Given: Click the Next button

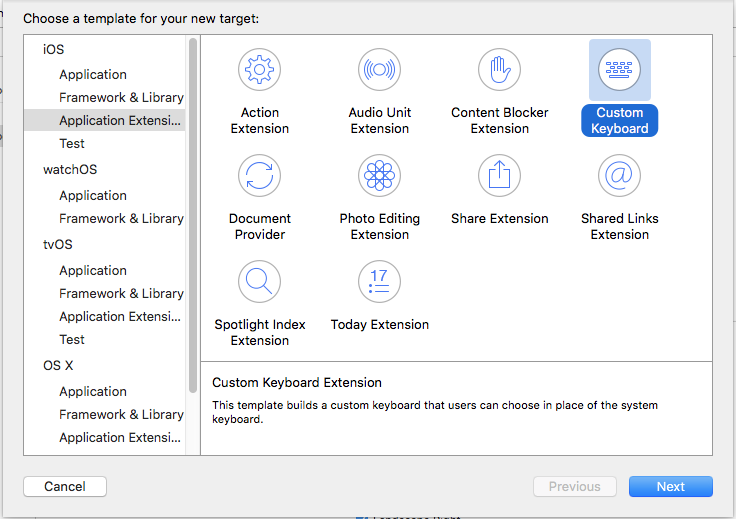Looking at the screenshot, I should (x=670, y=487).
